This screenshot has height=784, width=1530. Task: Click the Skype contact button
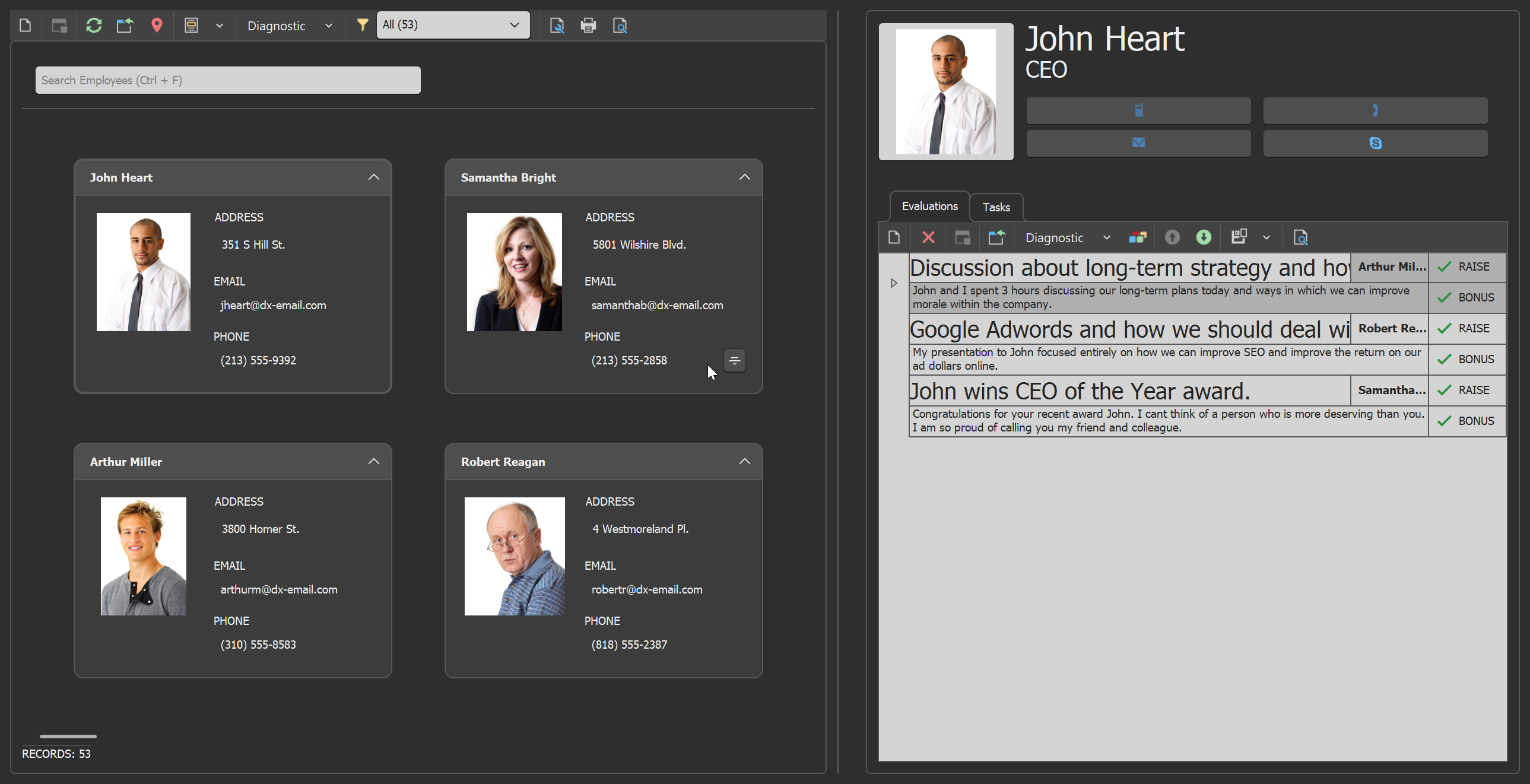1375,143
